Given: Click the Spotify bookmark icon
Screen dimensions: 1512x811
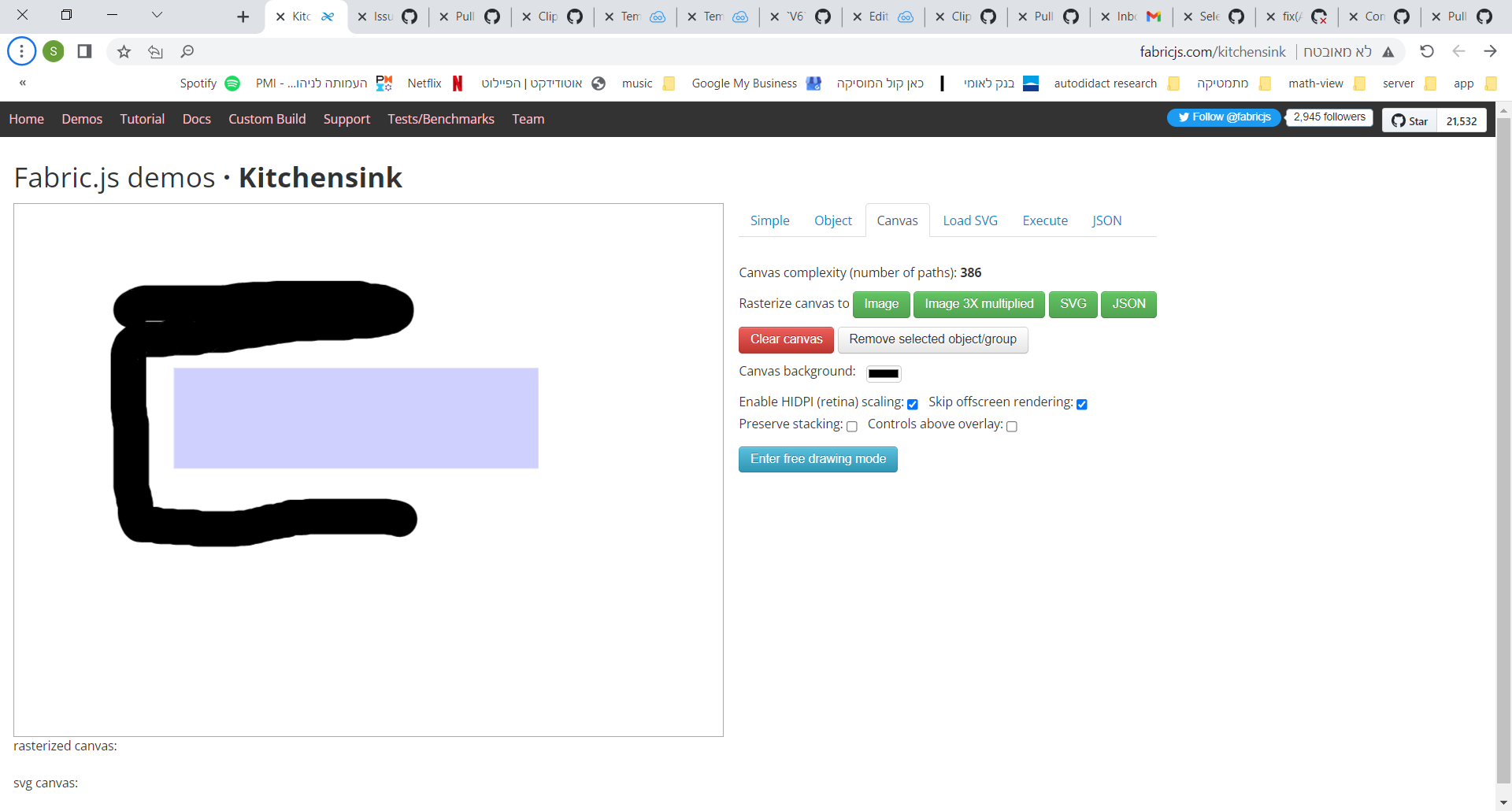Looking at the screenshot, I should point(232,83).
